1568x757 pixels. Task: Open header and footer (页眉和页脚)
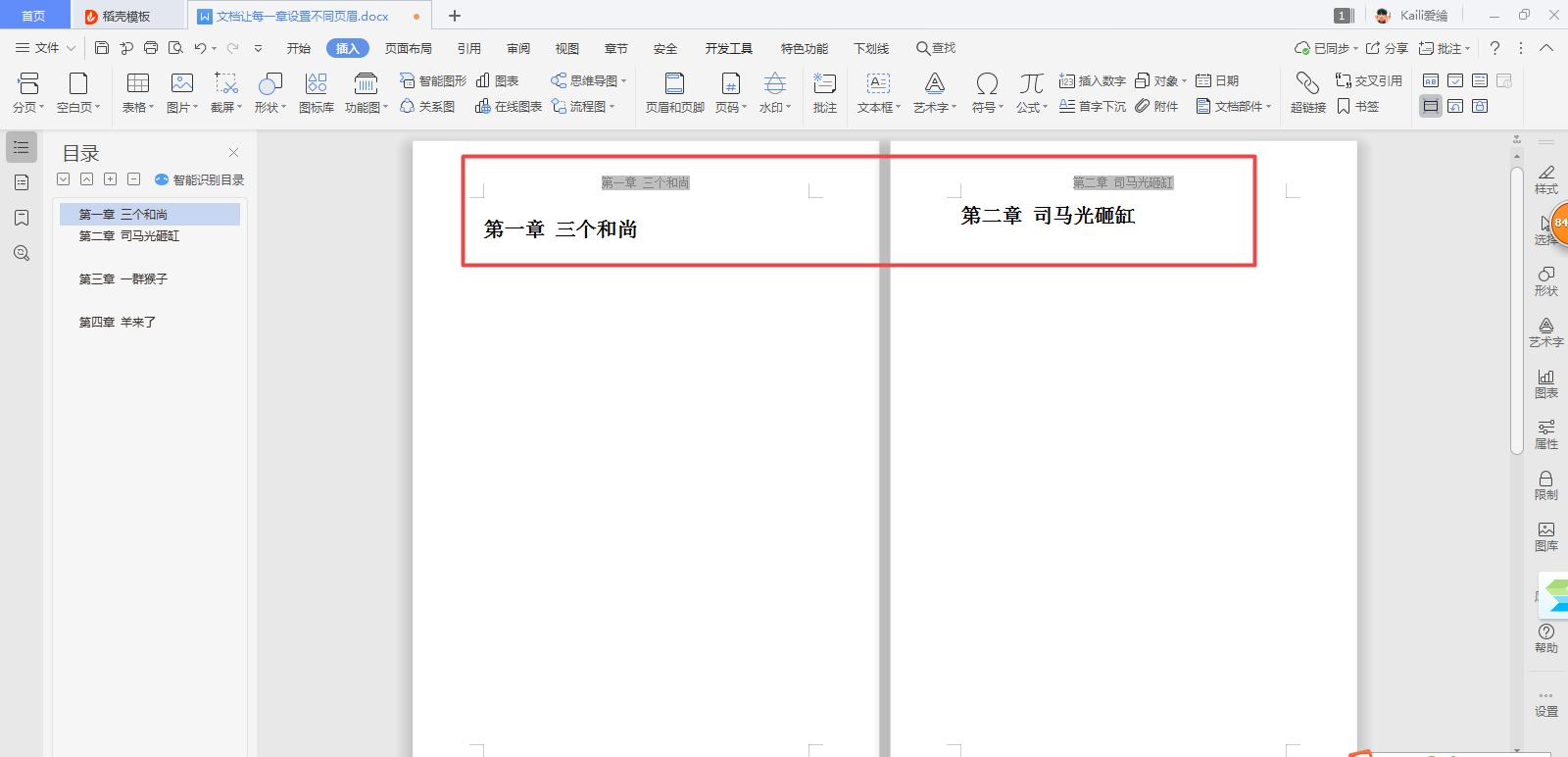674,93
